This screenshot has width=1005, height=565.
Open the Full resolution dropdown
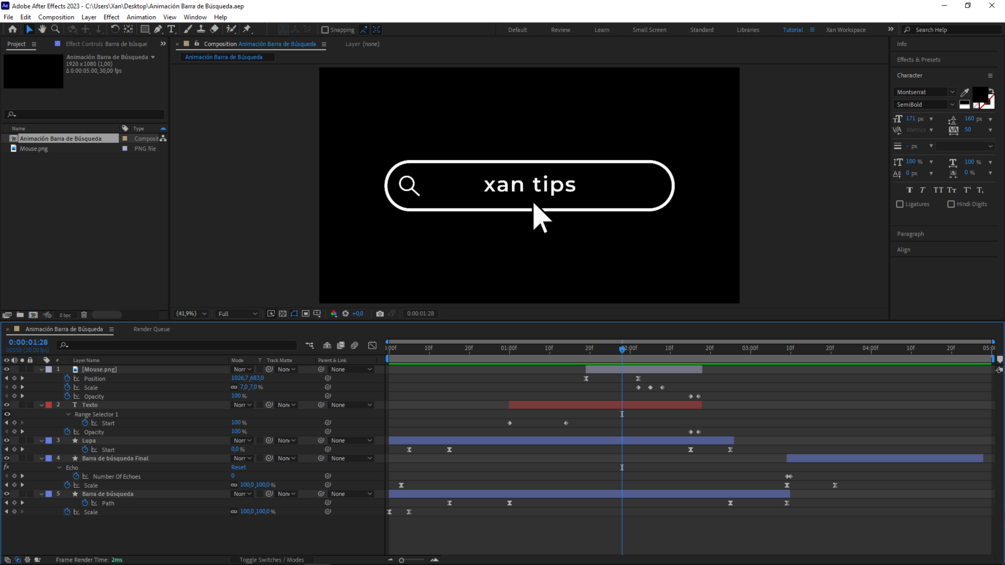click(237, 314)
